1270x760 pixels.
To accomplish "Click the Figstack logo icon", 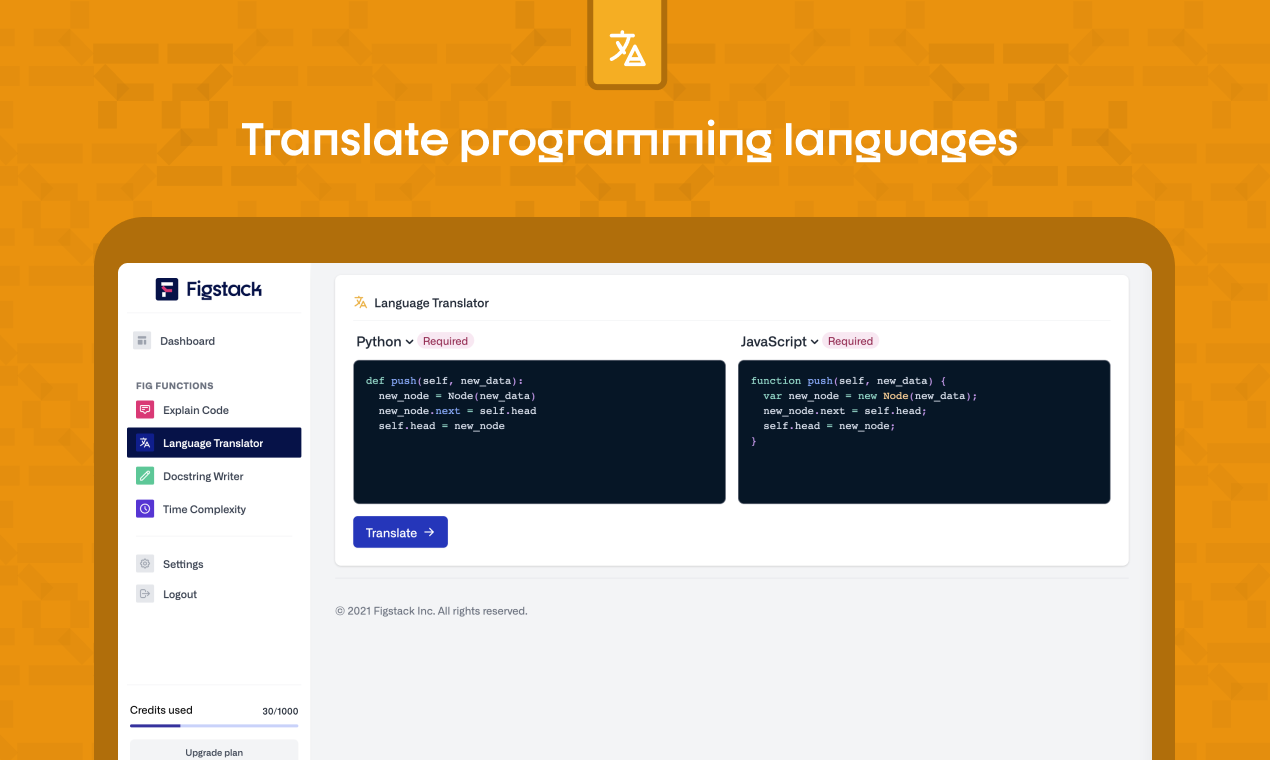I will coord(166,289).
